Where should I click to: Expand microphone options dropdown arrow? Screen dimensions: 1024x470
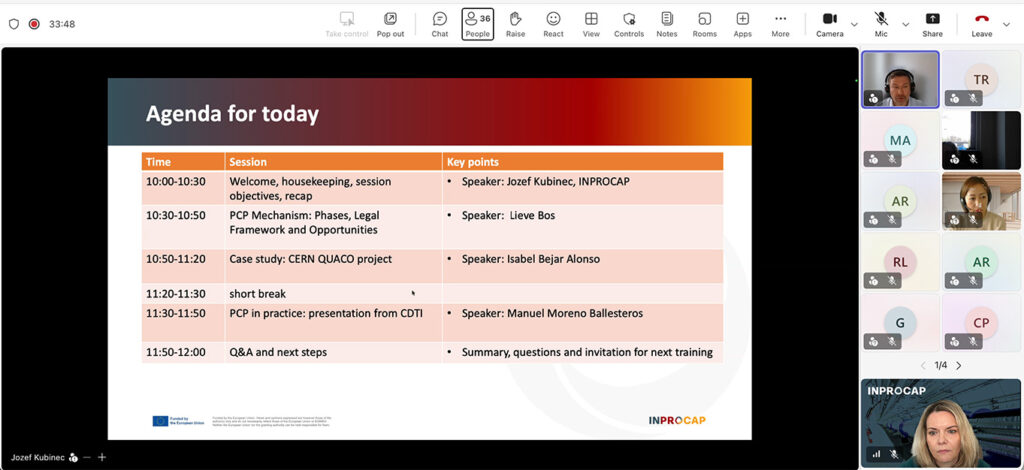coord(906,24)
